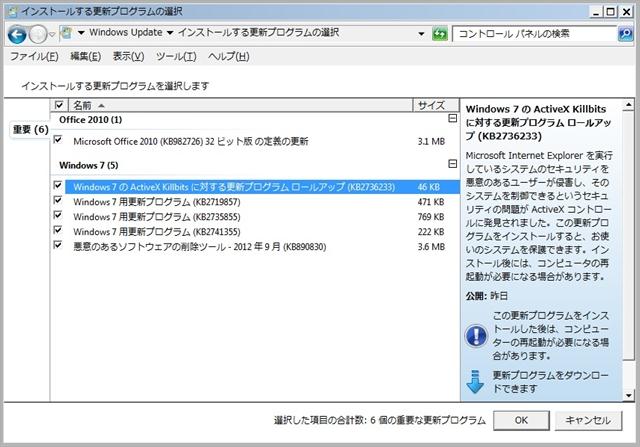Screen dimensions: 640x447
Task: Focus the コントロール パネルの検索 search box
Action: pyautogui.click(x=535, y=33)
